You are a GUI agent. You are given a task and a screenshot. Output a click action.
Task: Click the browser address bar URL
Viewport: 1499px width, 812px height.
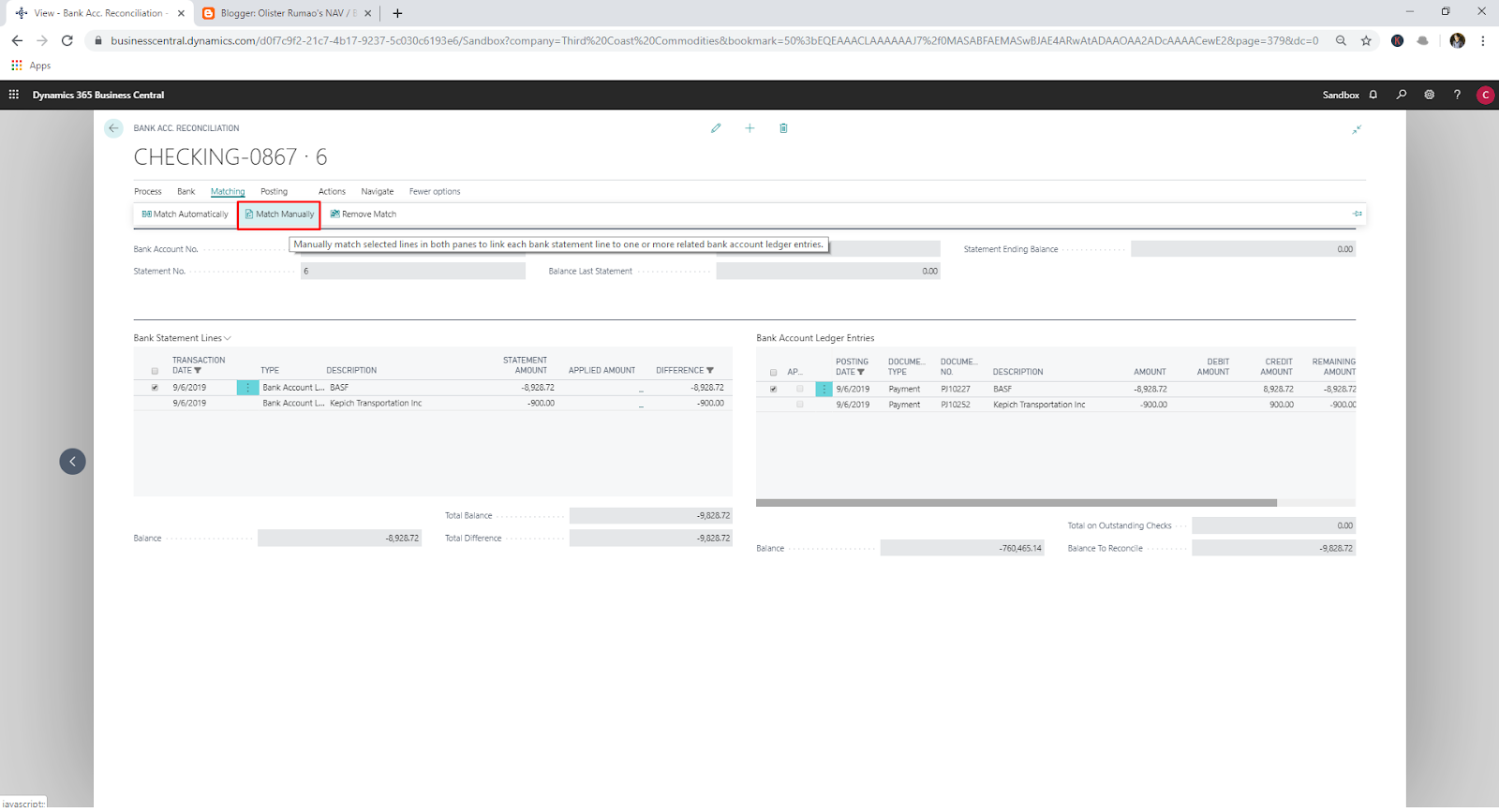tap(714, 40)
